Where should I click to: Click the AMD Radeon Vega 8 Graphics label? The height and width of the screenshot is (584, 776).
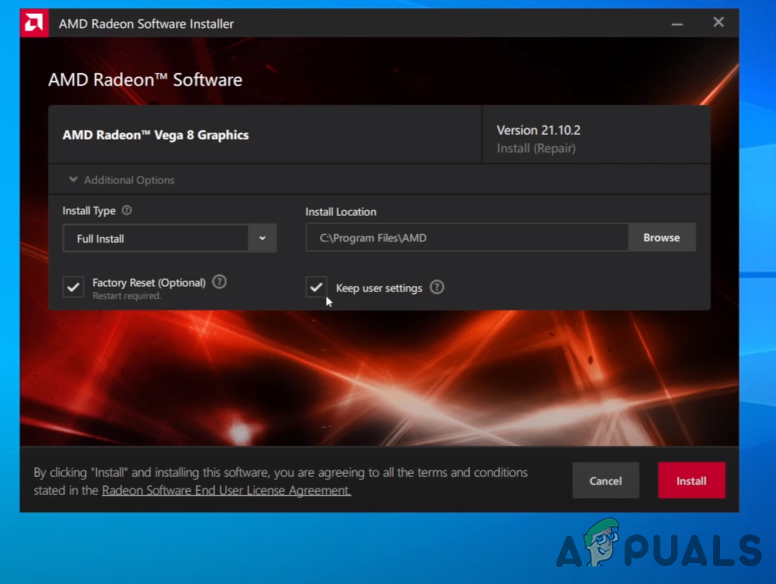click(155, 135)
